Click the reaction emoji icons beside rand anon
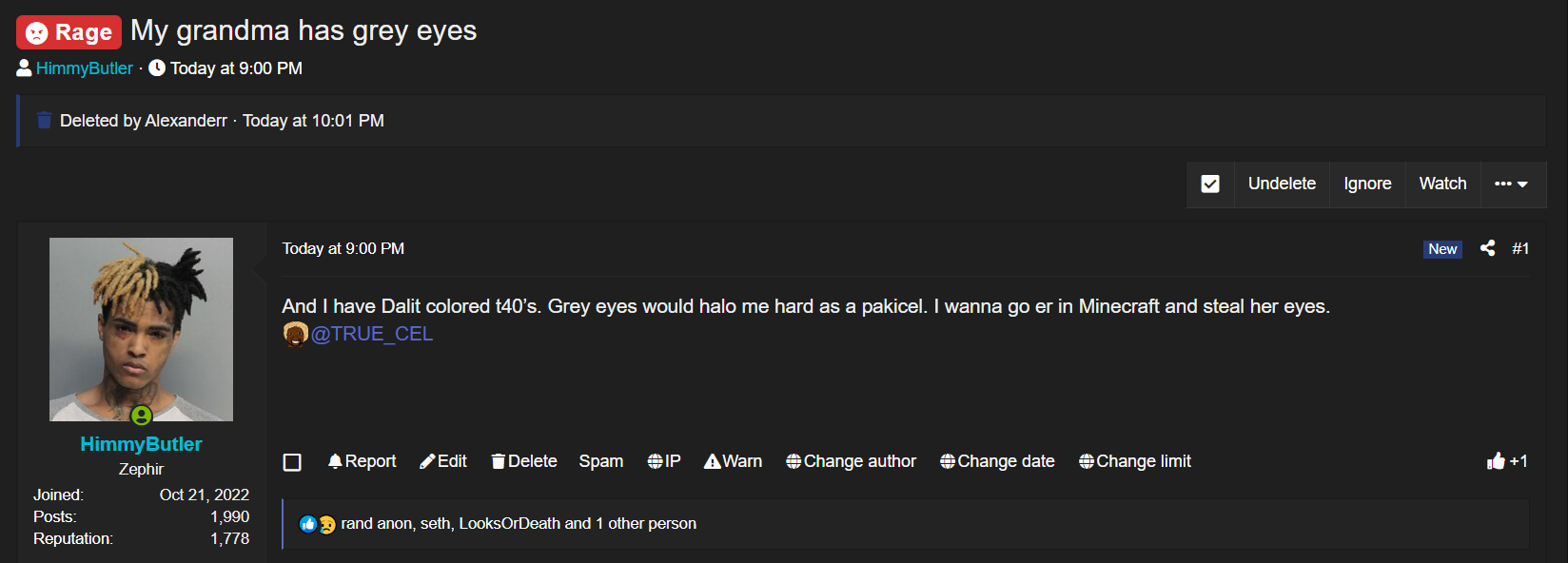Viewport: 1568px width, 563px height. [318, 524]
